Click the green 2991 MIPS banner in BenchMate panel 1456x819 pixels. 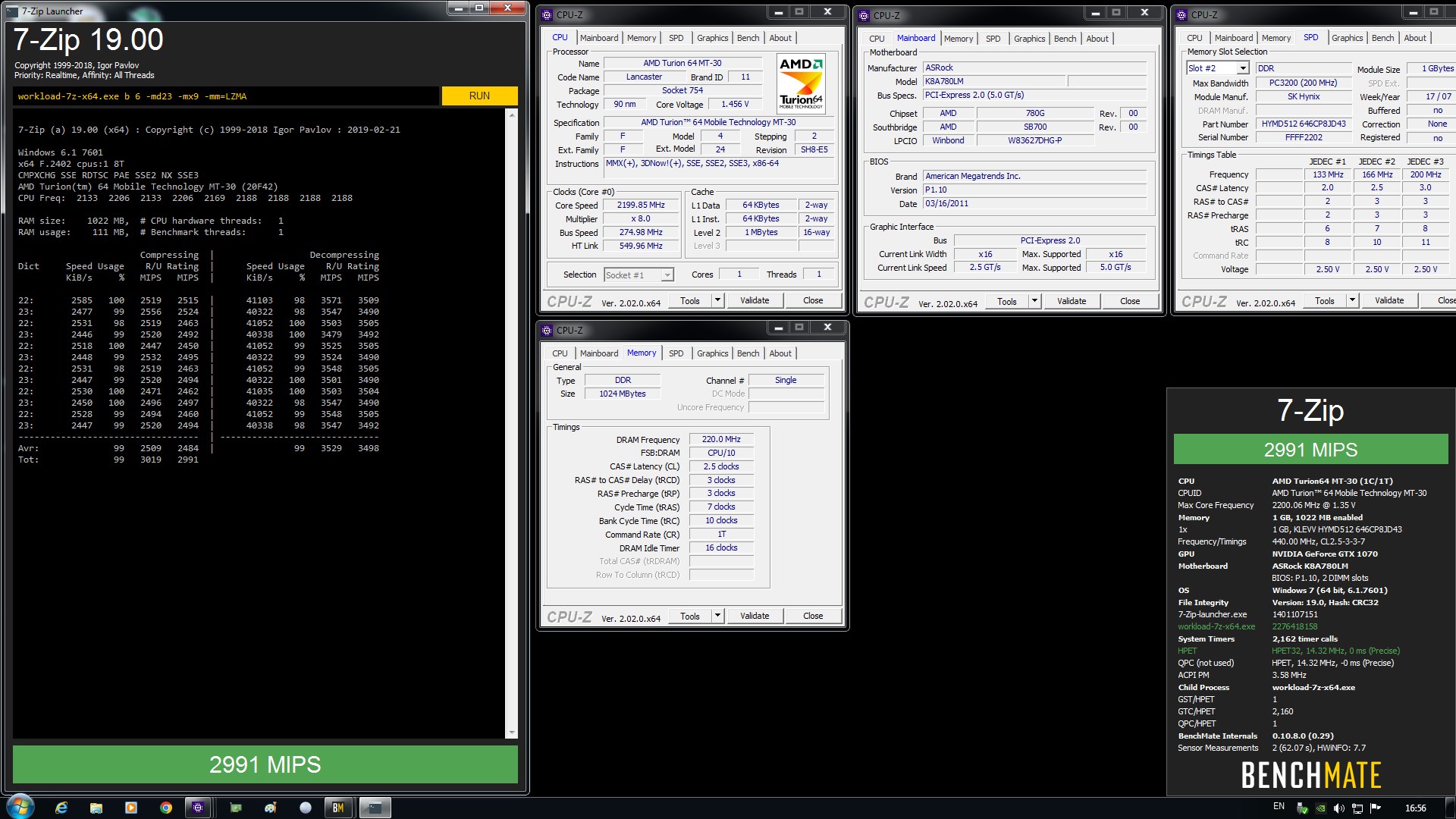tap(1310, 450)
